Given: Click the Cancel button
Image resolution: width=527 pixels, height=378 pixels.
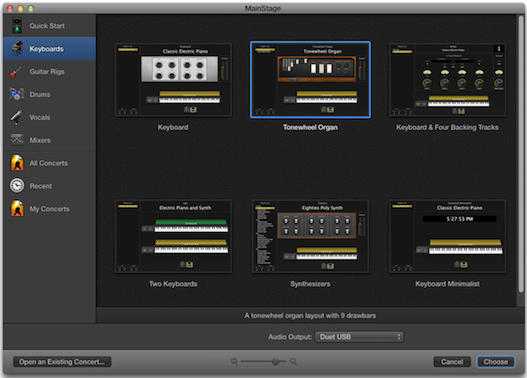Looking at the screenshot, I should click(452, 362).
